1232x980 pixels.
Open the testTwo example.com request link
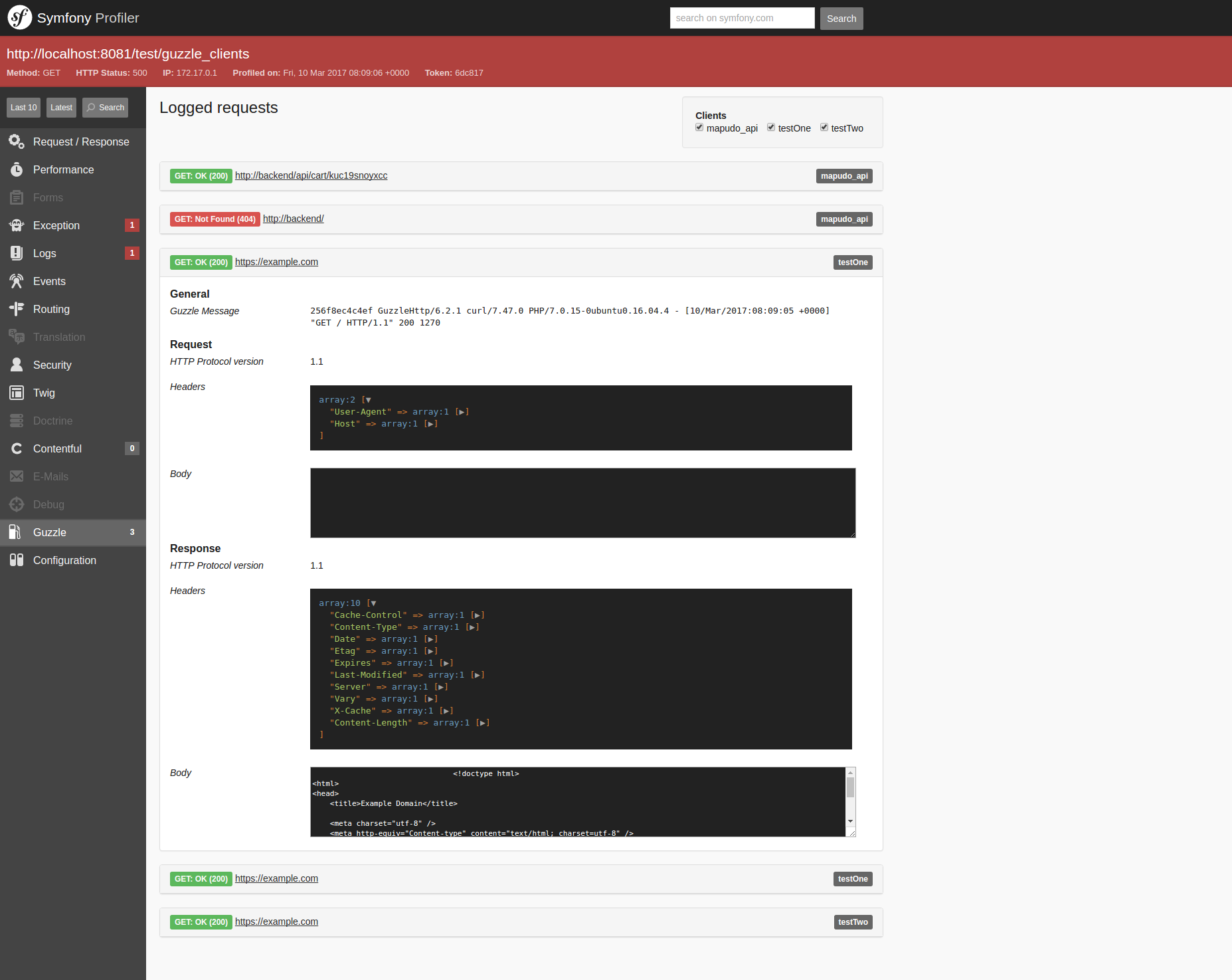point(276,922)
